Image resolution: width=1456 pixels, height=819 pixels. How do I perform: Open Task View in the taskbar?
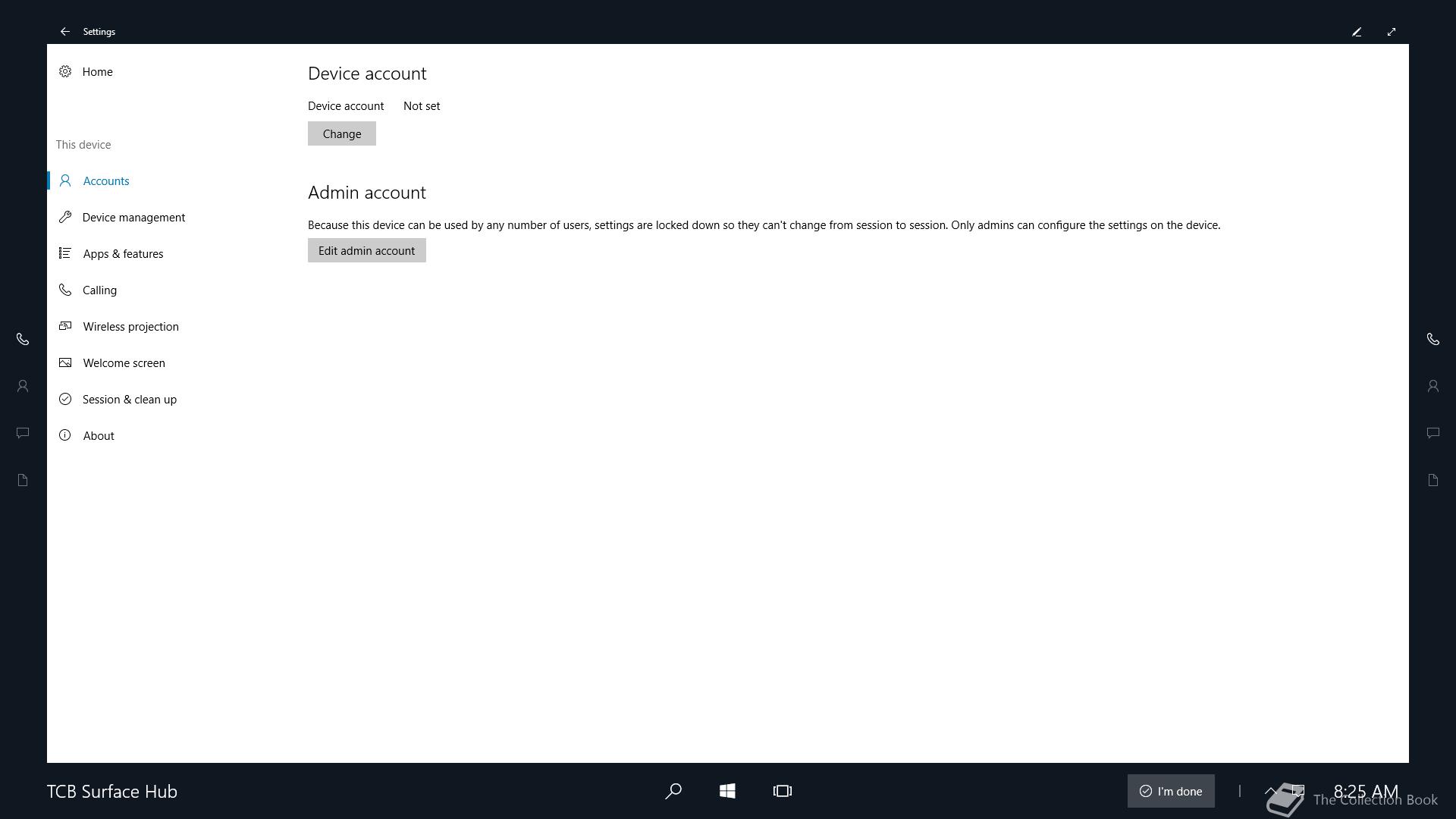pos(783,791)
